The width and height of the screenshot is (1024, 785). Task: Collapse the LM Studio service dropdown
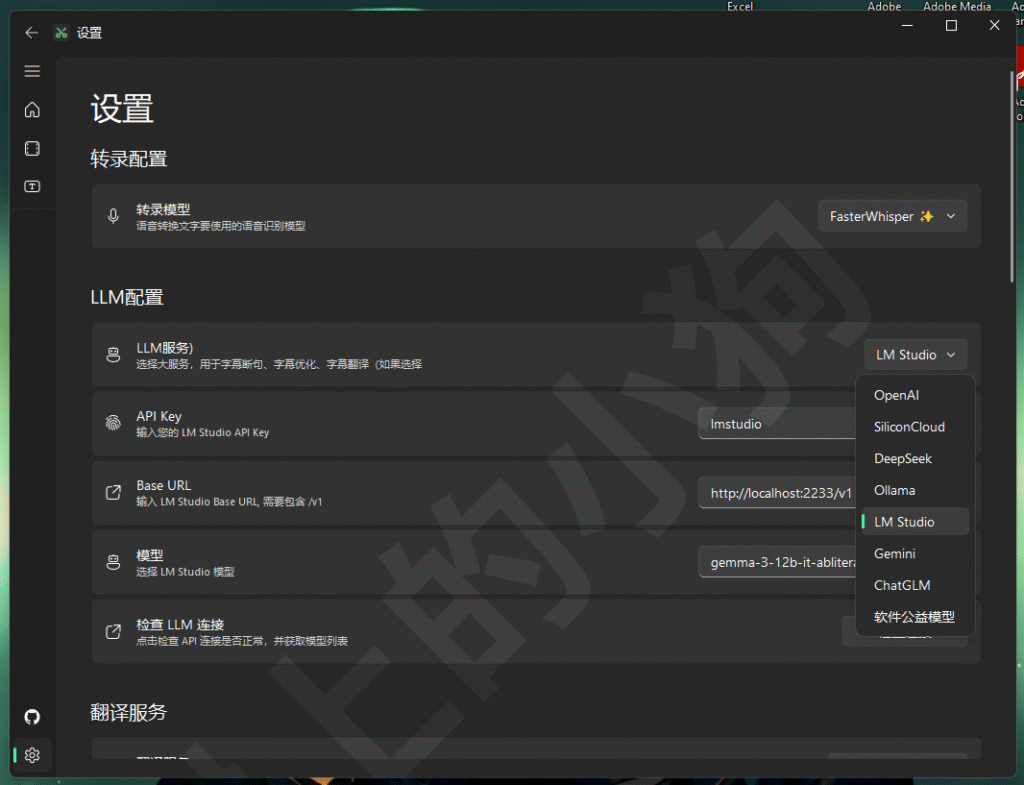tap(915, 355)
